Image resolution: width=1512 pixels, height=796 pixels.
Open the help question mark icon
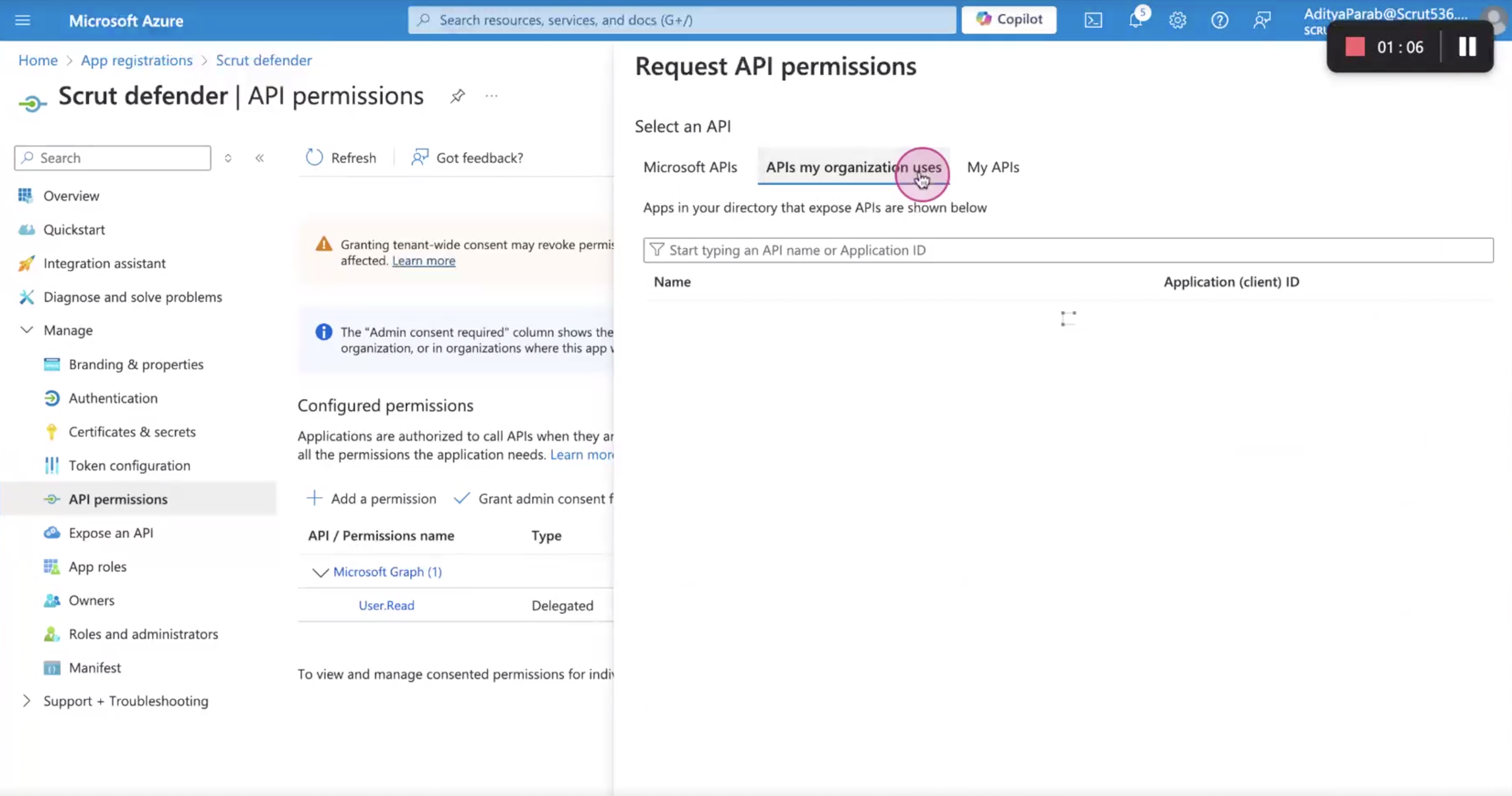(x=1220, y=20)
